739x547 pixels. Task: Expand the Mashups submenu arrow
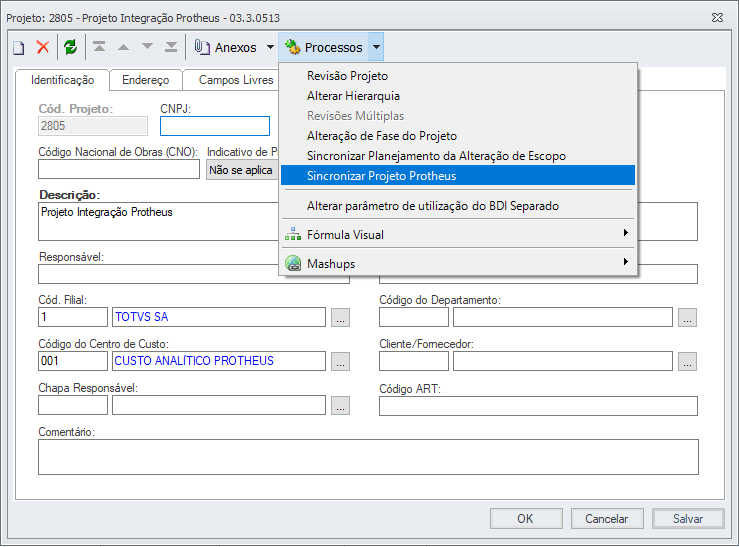[x=625, y=261]
